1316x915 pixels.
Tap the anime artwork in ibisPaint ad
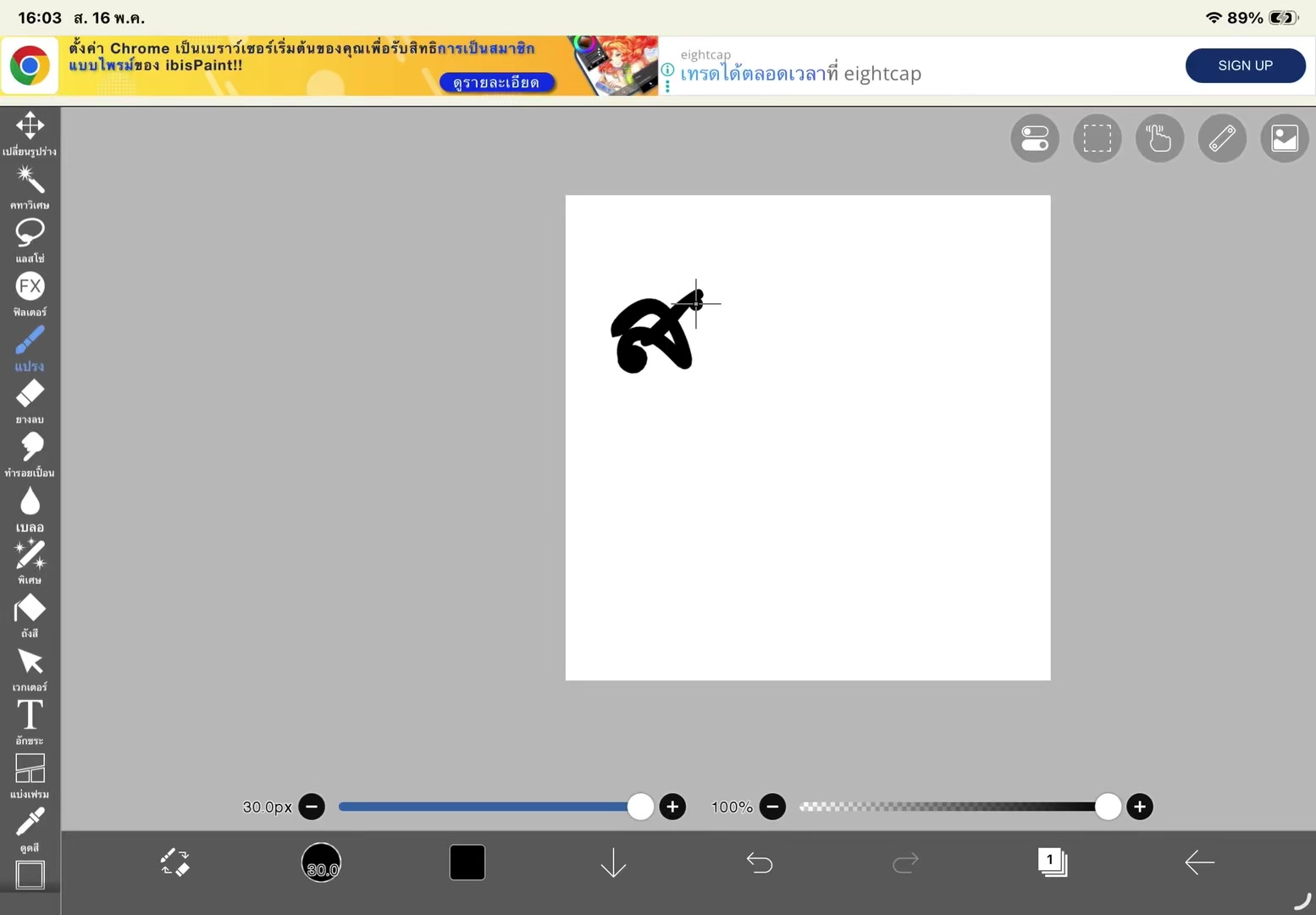click(617, 65)
